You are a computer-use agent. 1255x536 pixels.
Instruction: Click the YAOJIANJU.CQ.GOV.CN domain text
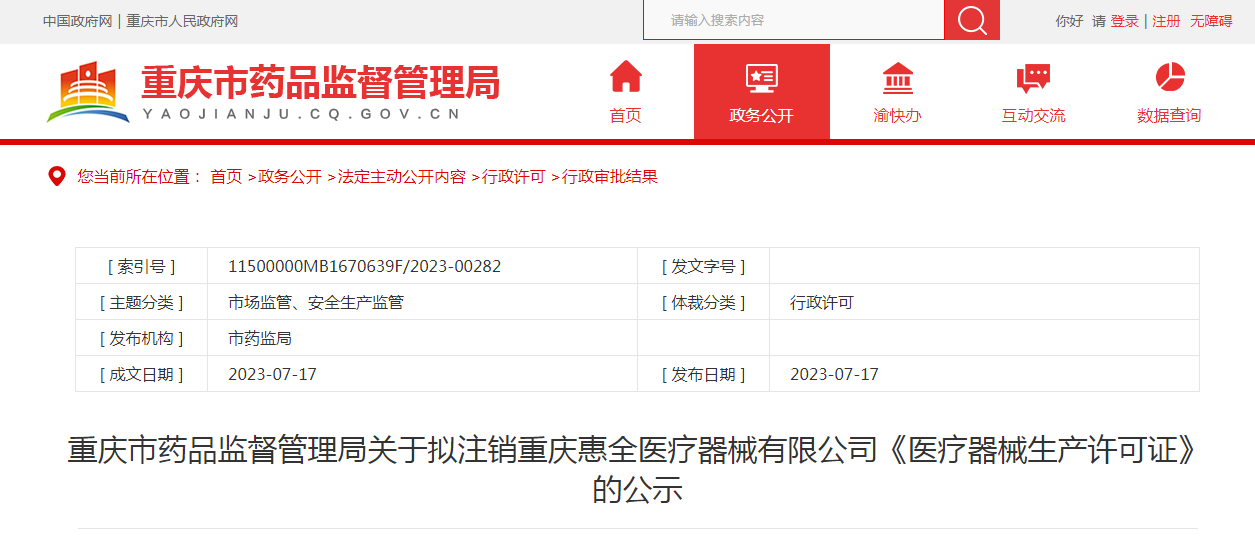(301, 114)
